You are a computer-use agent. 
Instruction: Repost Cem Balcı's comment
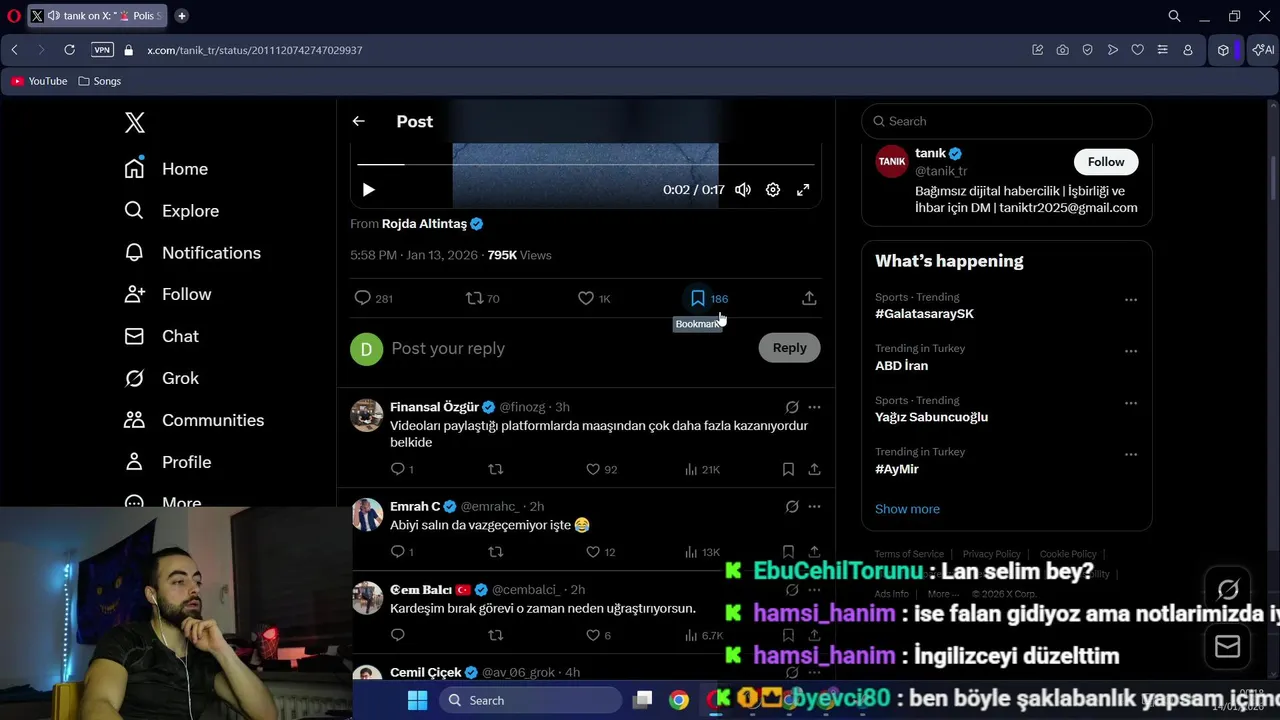pyautogui.click(x=495, y=635)
